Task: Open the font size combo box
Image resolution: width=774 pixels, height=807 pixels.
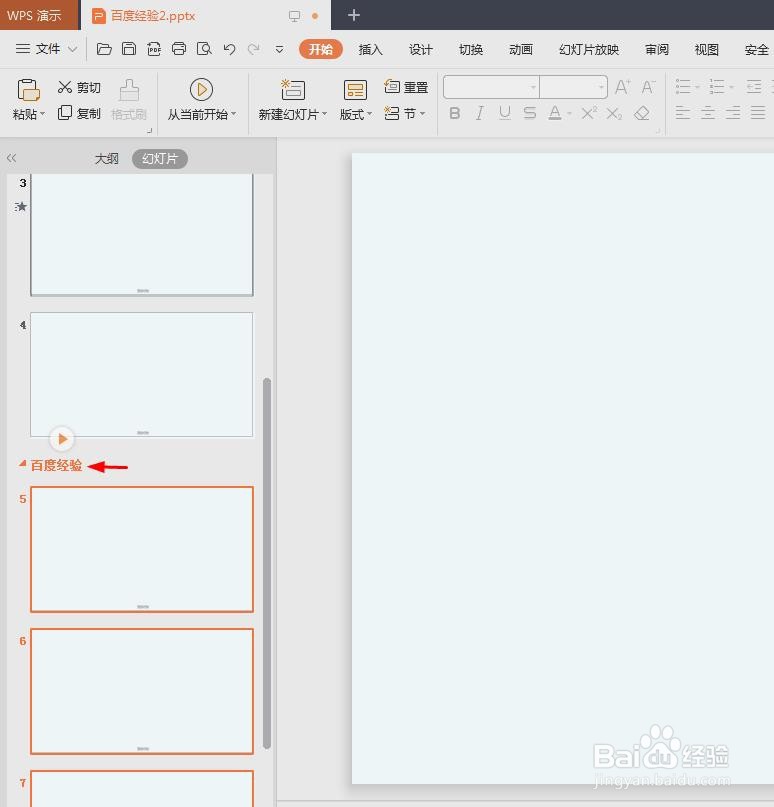Action: coord(573,87)
